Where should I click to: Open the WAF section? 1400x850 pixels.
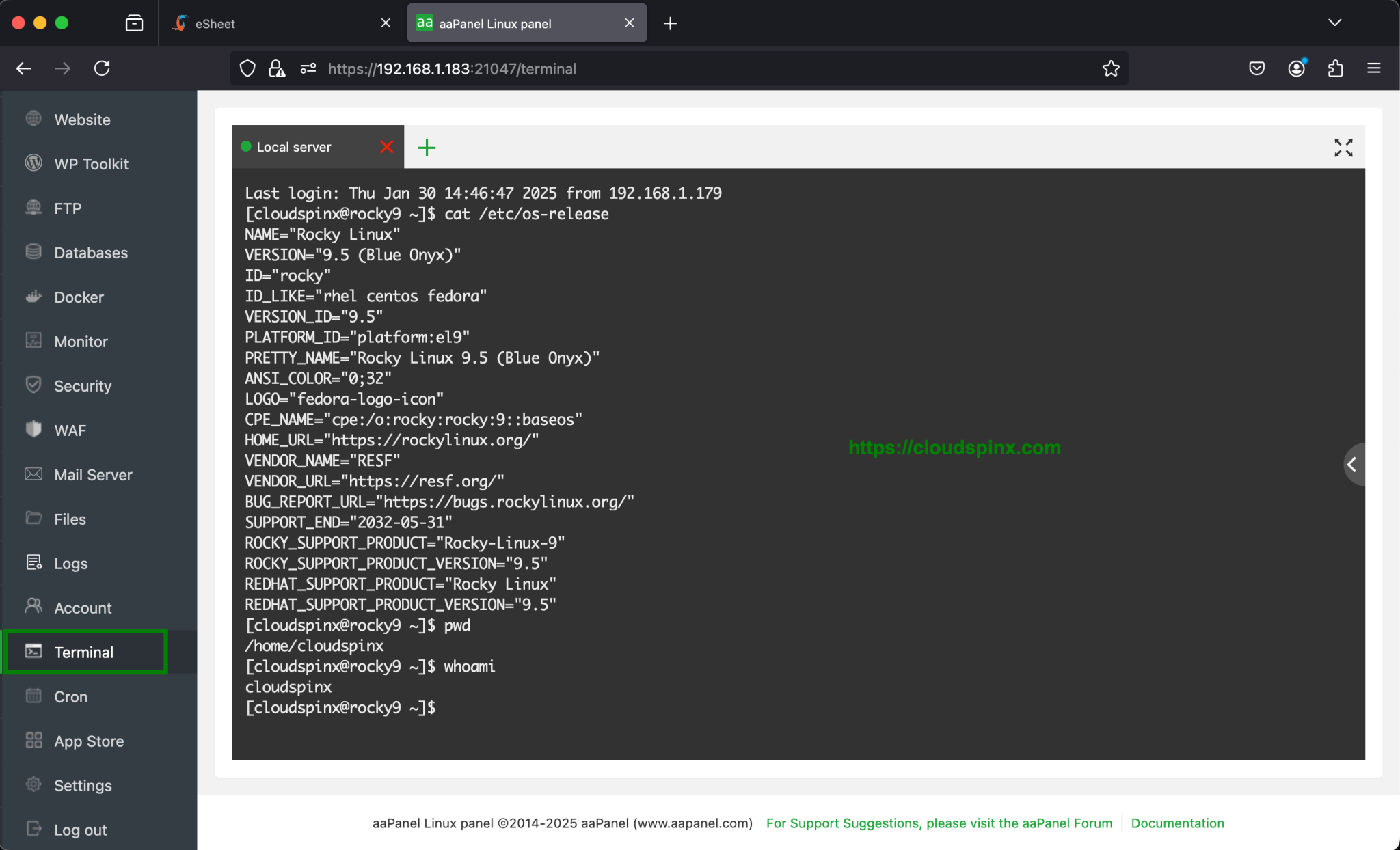(x=68, y=430)
